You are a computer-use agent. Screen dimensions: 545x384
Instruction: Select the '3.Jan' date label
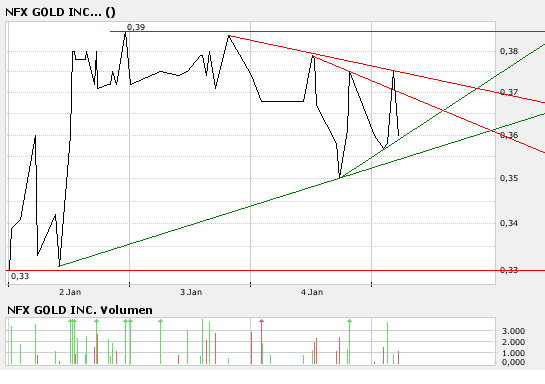pos(191,292)
